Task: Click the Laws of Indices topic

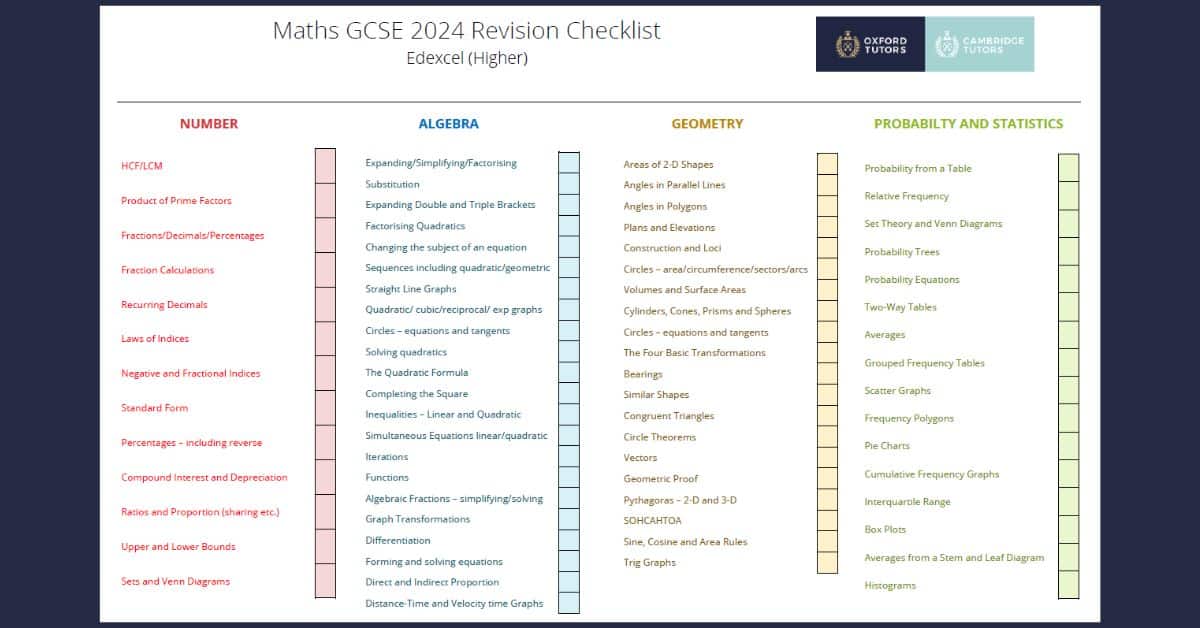Action: tap(155, 339)
